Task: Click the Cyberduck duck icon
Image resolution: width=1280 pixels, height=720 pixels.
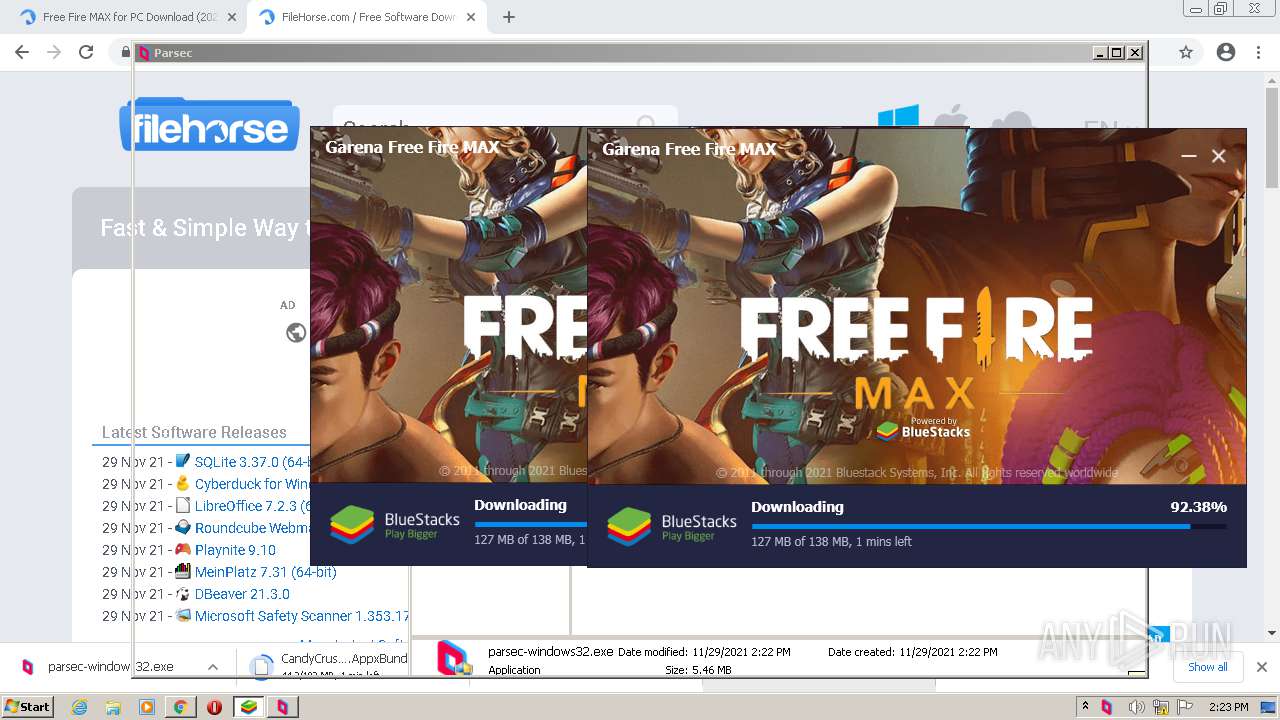Action: pyautogui.click(x=183, y=483)
